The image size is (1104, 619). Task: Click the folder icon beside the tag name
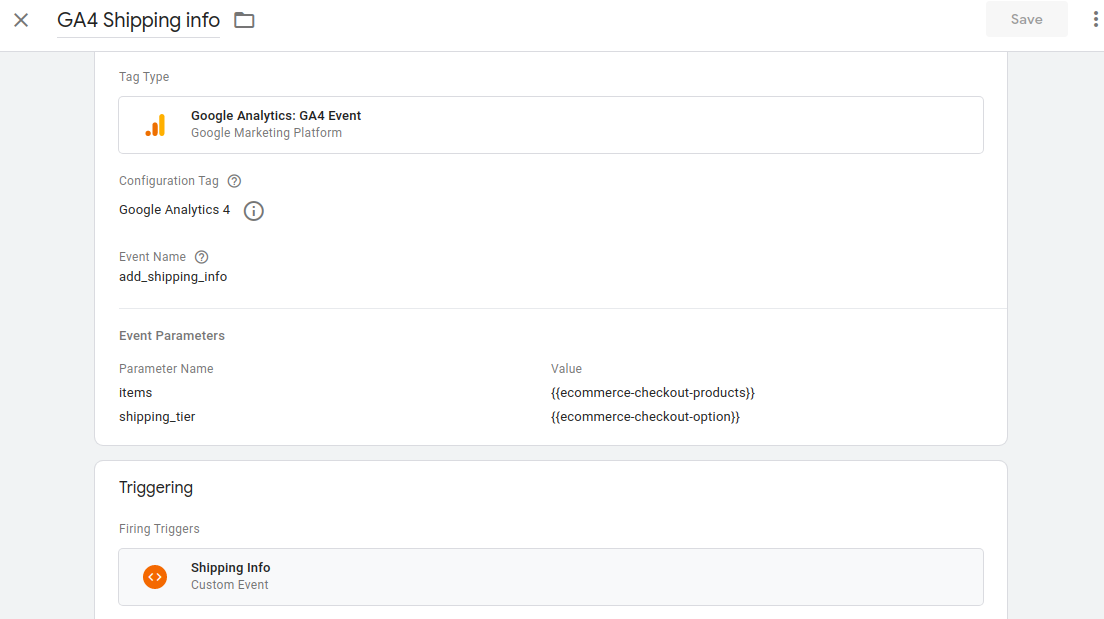pyautogui.click(x=244, y=20)
